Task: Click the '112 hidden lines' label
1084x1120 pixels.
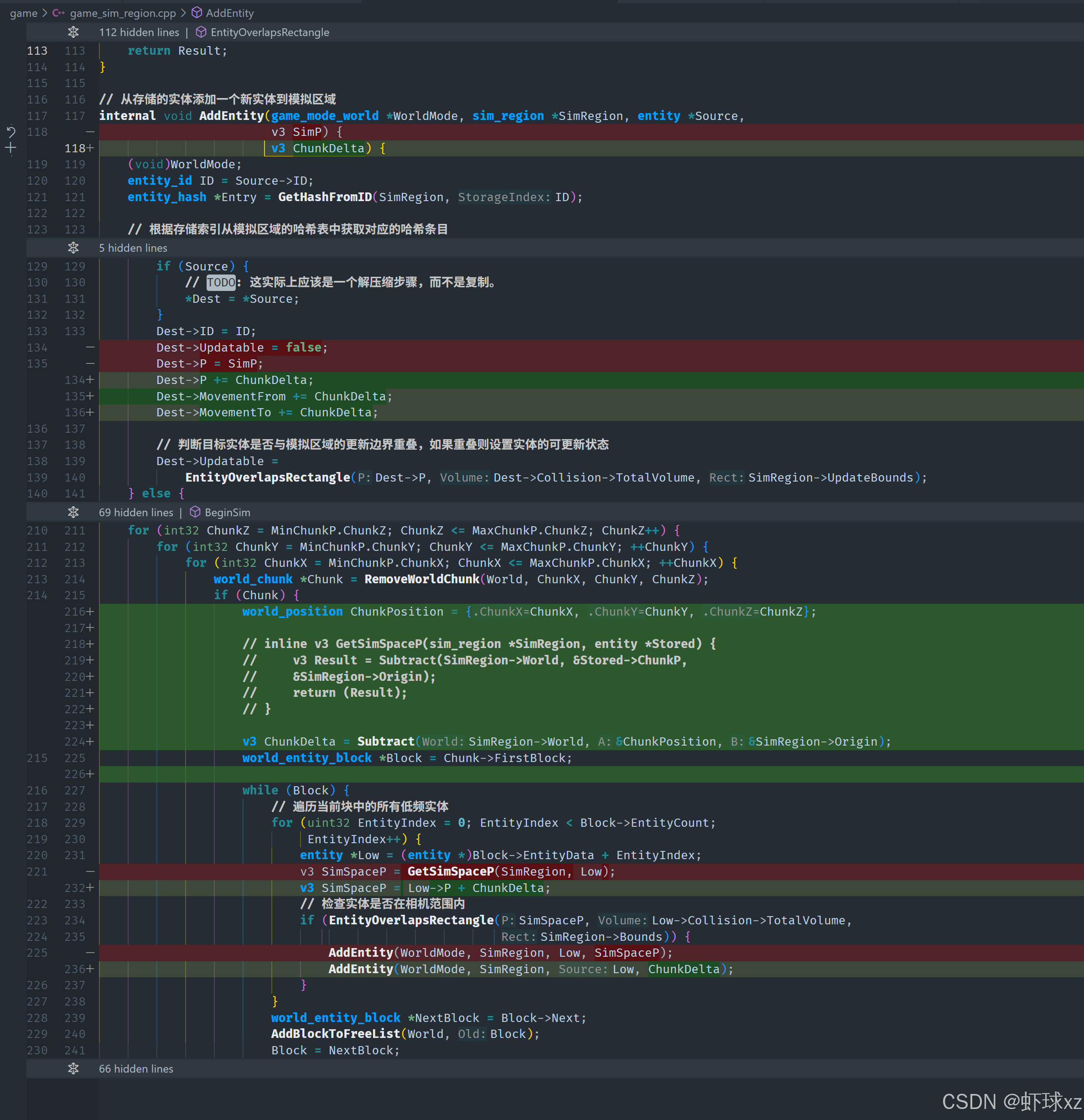Action: (139, 32)
